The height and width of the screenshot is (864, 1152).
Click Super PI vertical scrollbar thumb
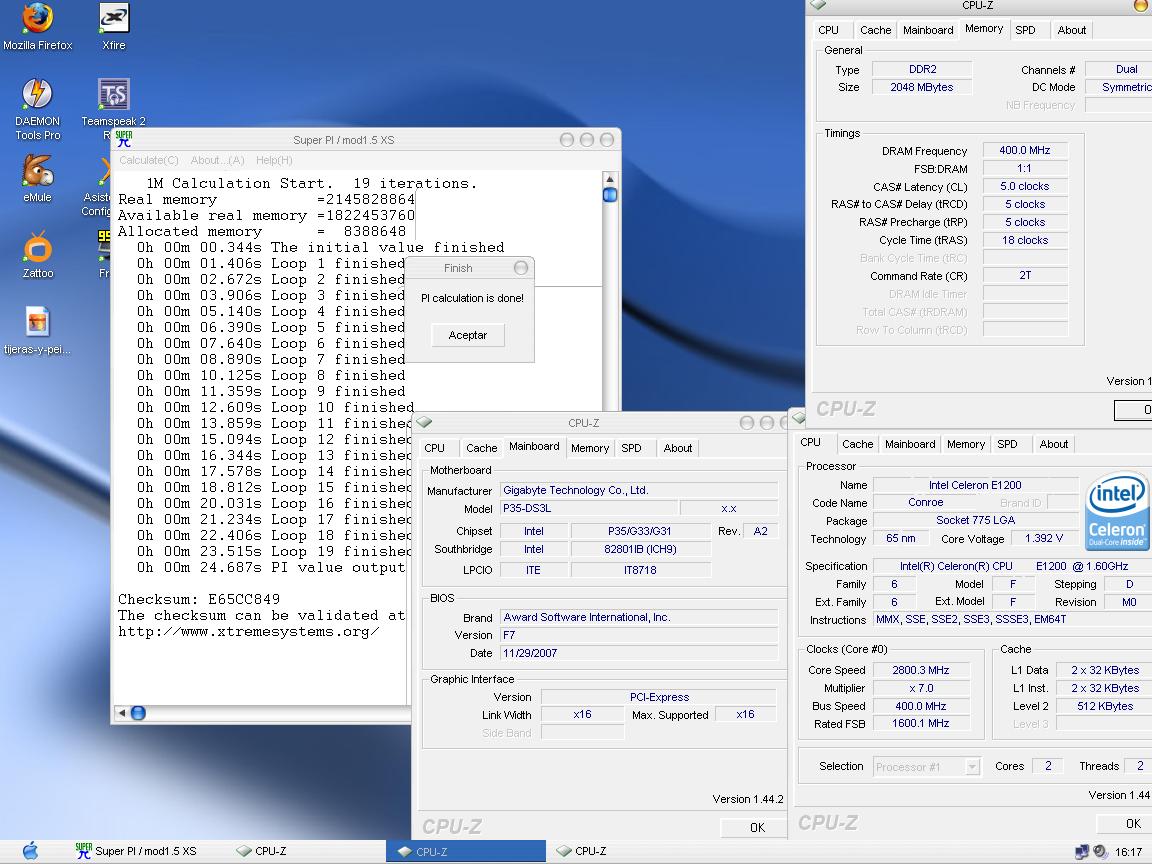pyautogui.click(x=610, y=195)
